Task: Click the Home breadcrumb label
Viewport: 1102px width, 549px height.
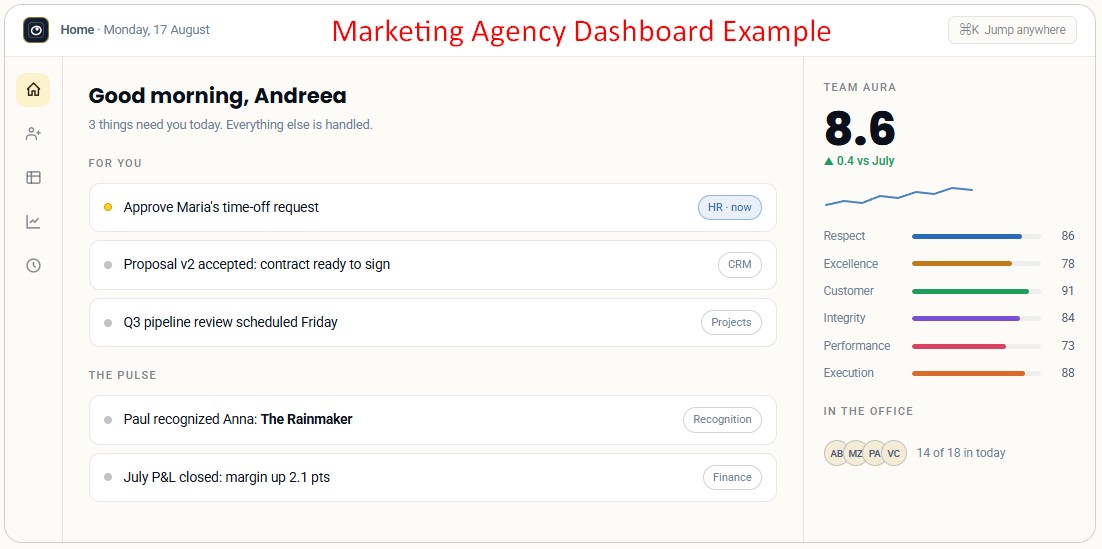Action: click(x=77, y=30)
